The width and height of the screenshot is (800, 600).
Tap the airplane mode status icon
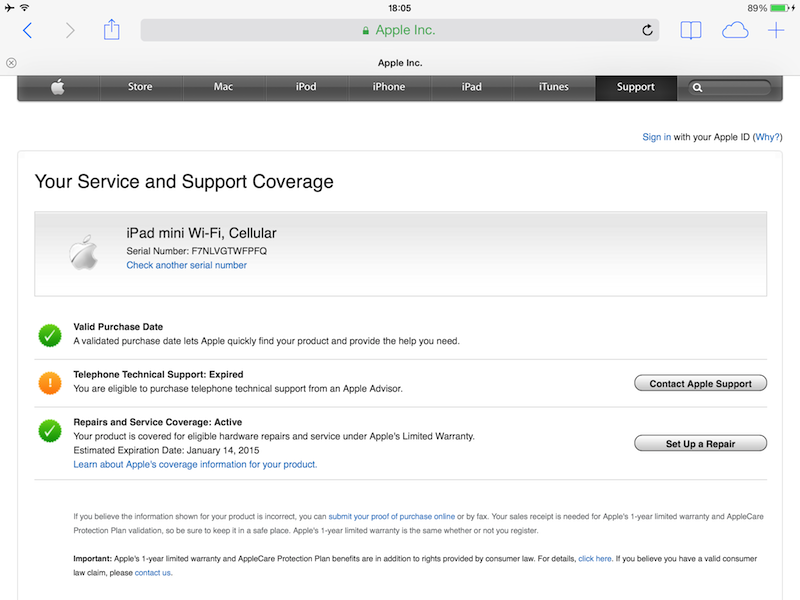(x=9, y=8)
